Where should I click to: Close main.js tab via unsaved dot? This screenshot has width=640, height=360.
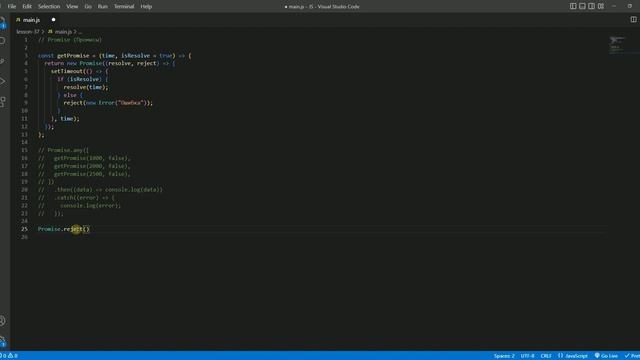point(53,20)
